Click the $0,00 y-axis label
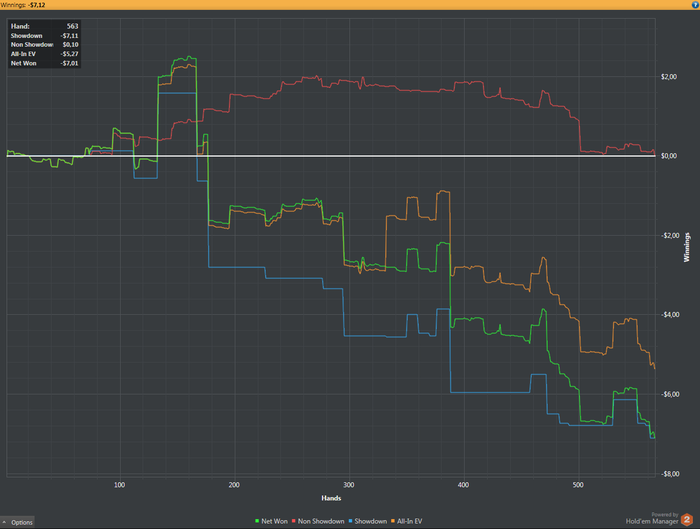Screen dimensions: 700x529 click(669, 156)
